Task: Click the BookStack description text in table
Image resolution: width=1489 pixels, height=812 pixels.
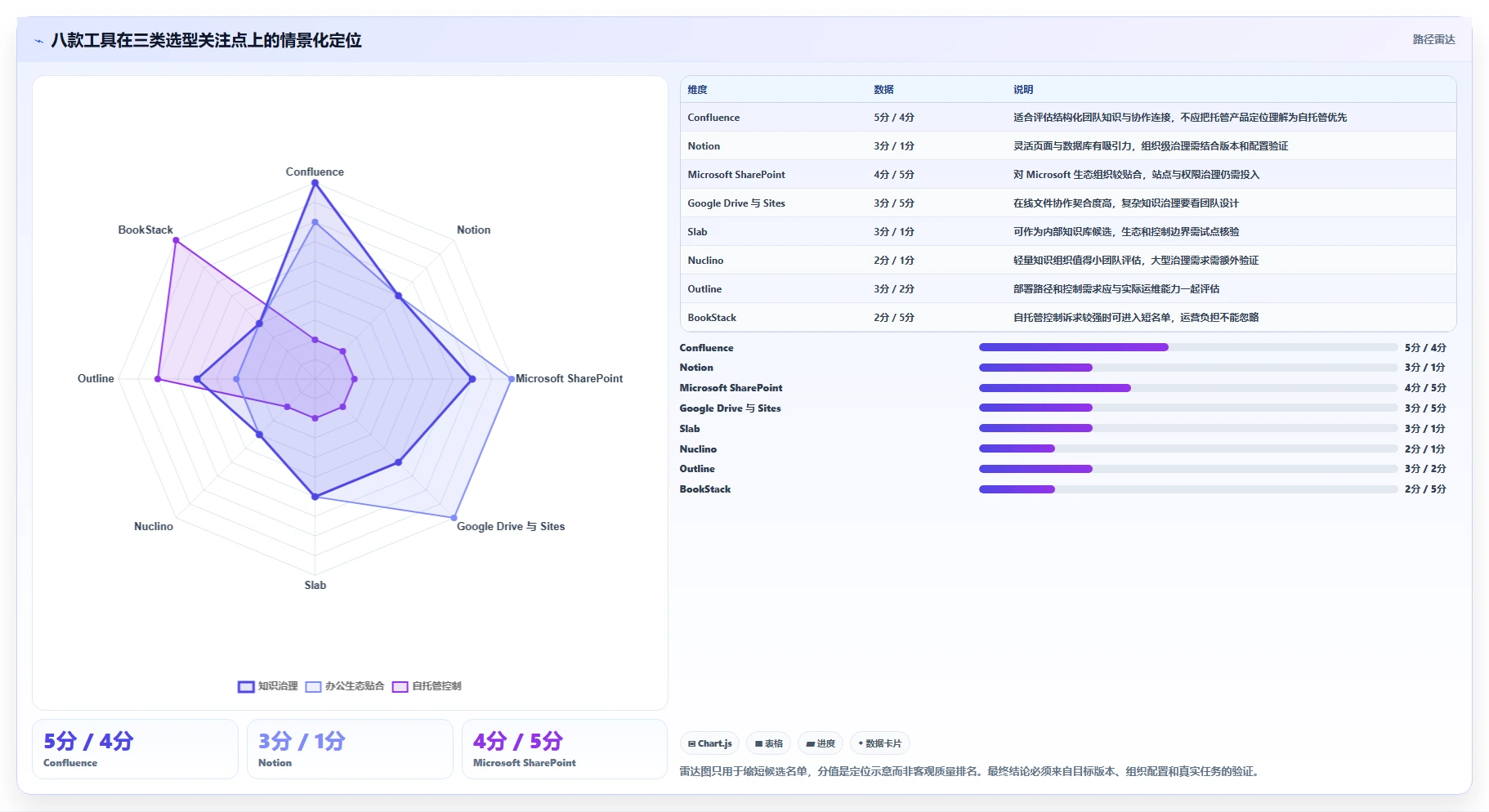Action: point(1136,318)
